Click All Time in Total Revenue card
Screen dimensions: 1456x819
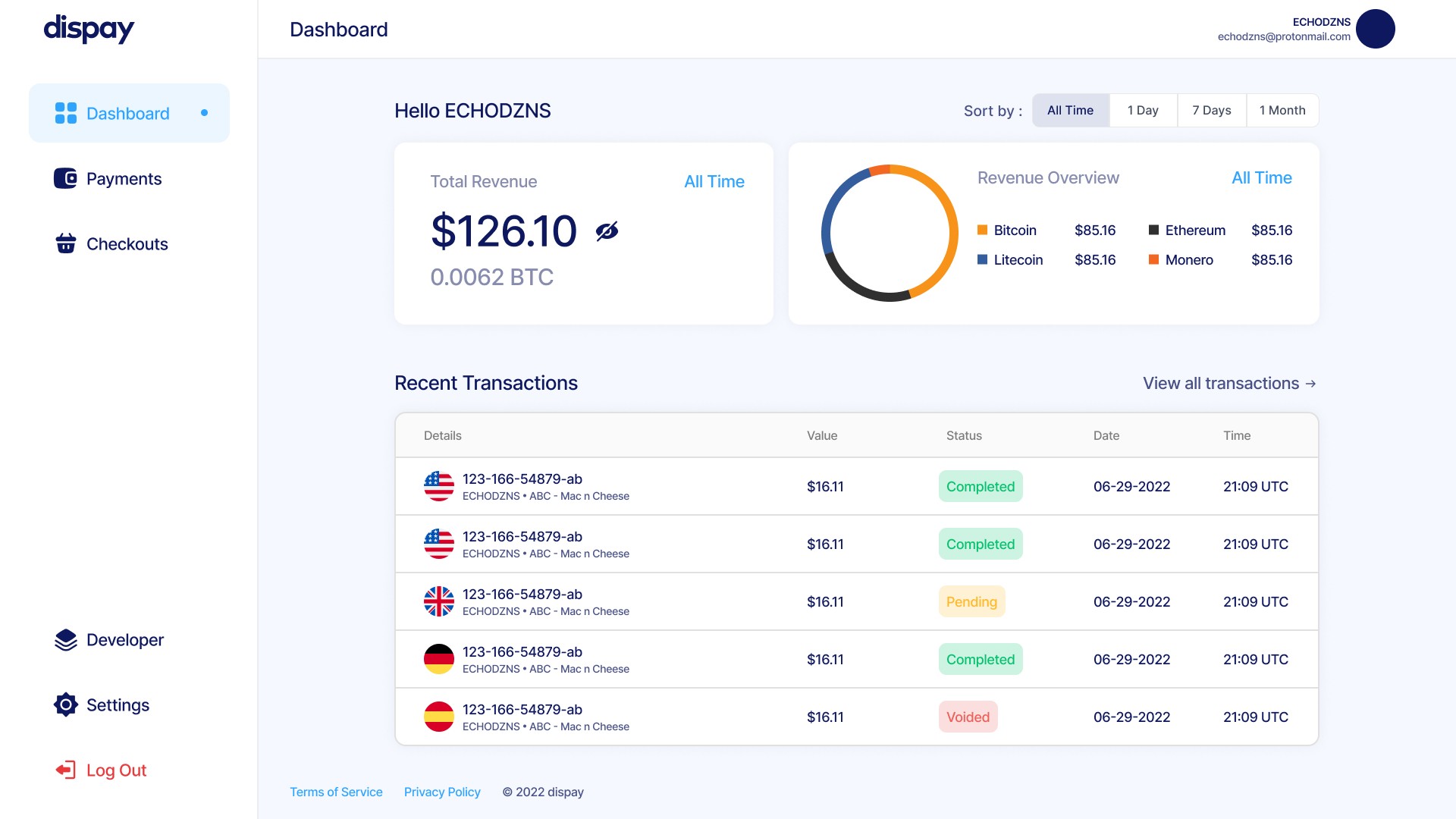(x=714, y=181)
